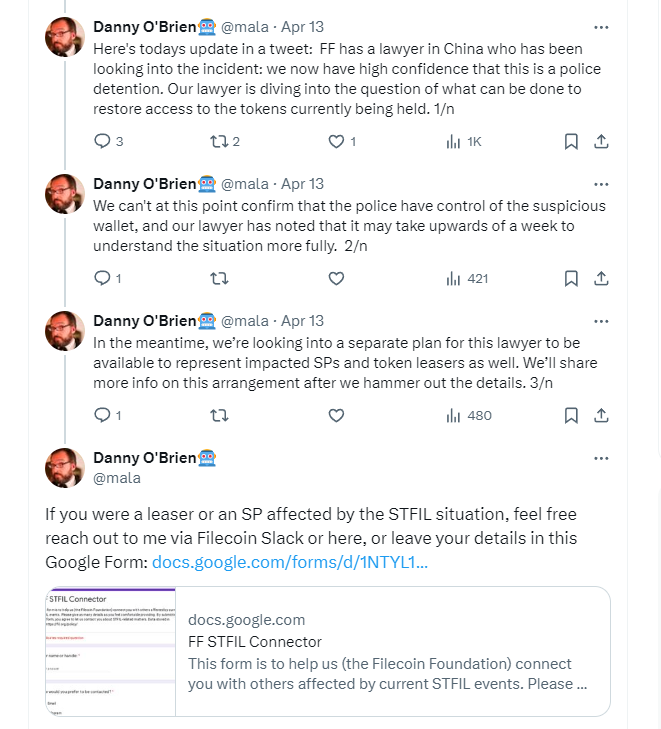
Task: Open more options for the 1/n tweet
Action: coord(601,27)
